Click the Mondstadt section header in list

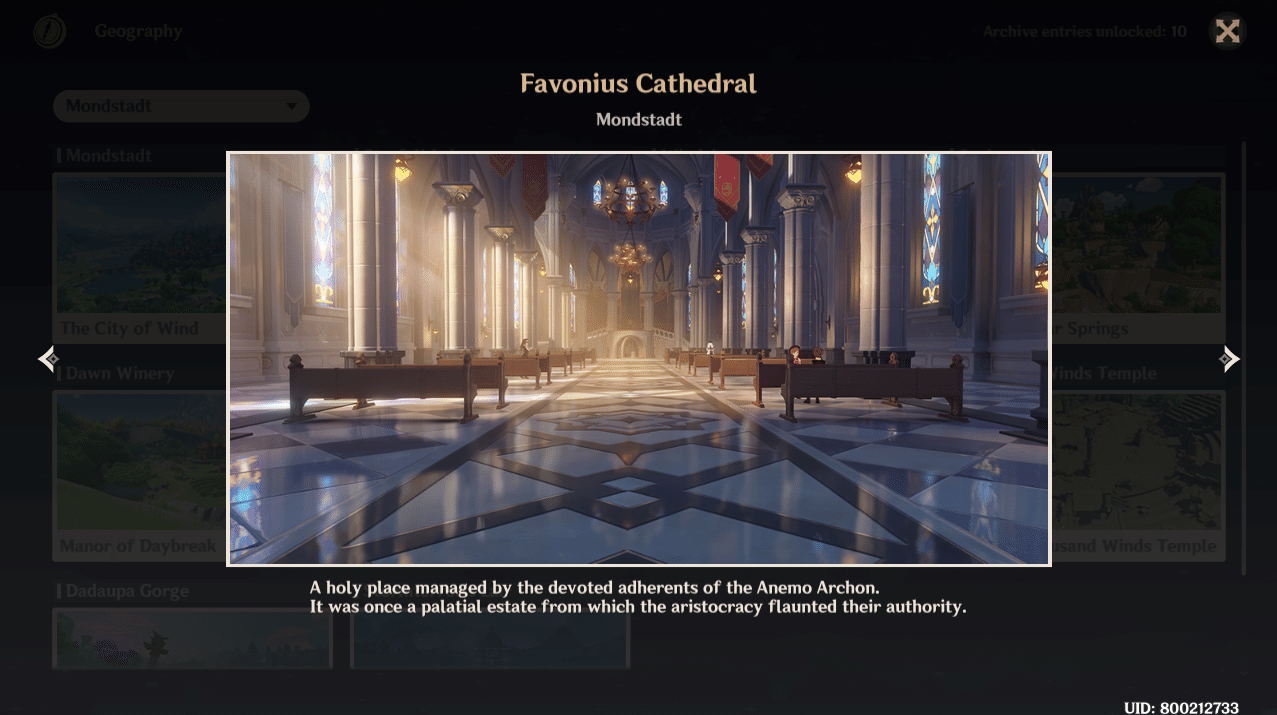point(108,156)
